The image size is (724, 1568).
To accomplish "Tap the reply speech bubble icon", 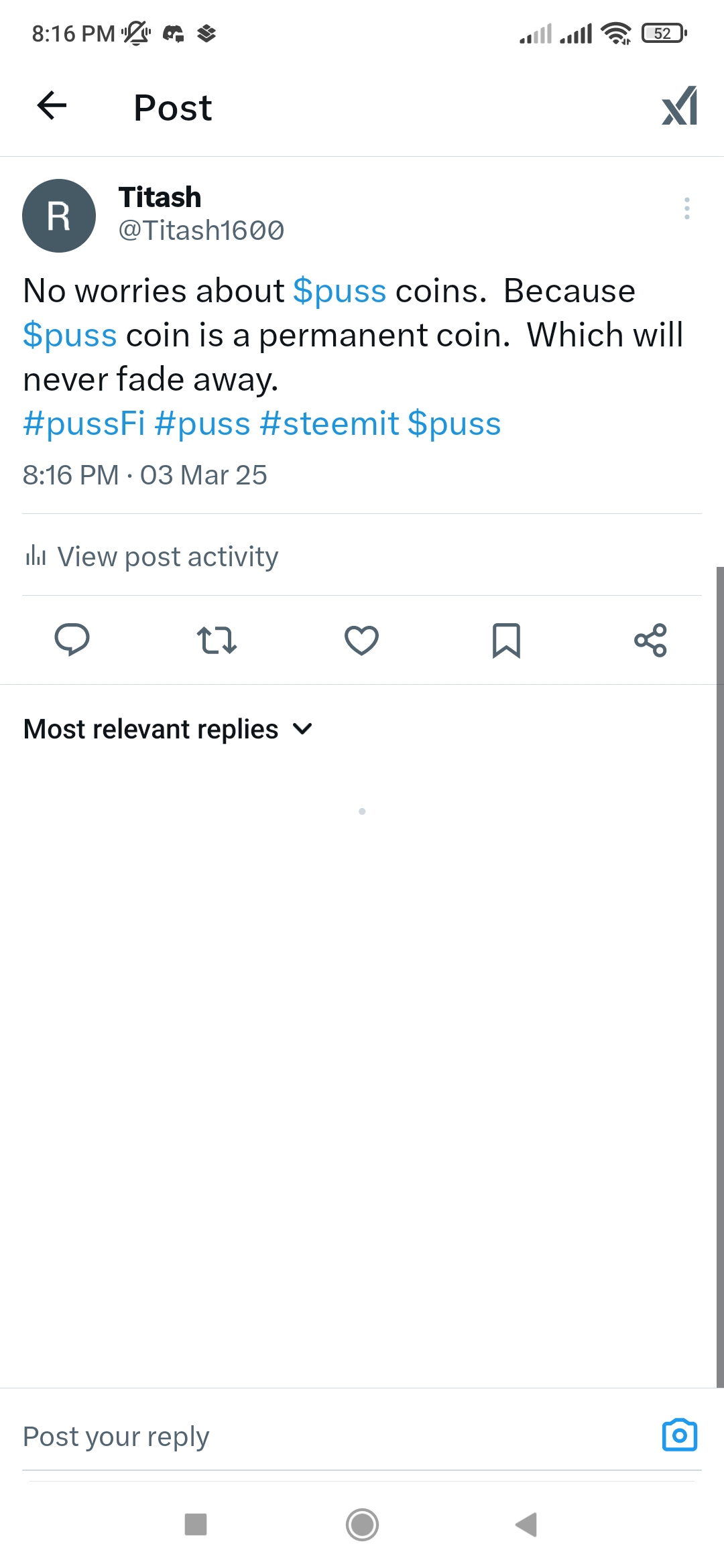I will pyautogui.click(x=72, y=639).
